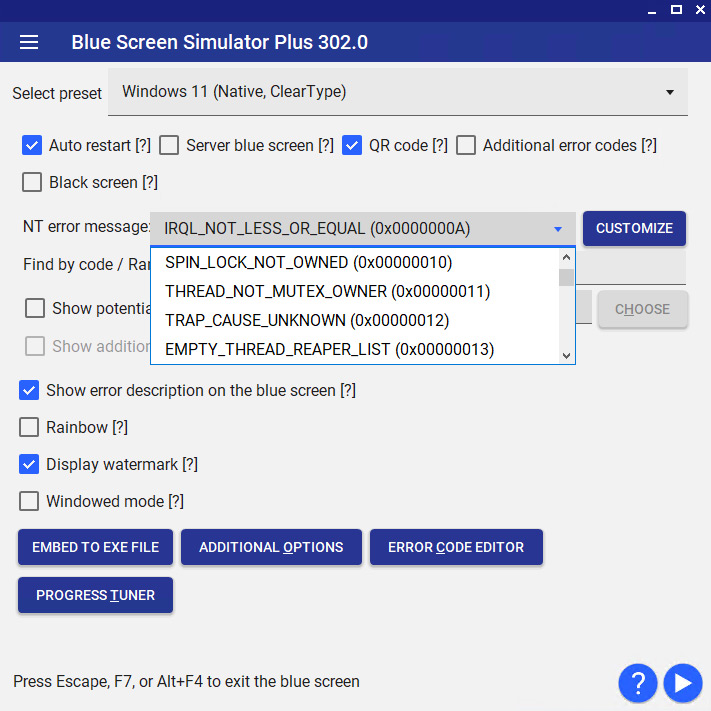Click the [?] help next to Rainbow
The image size is (711, 711).
point(120,428)
